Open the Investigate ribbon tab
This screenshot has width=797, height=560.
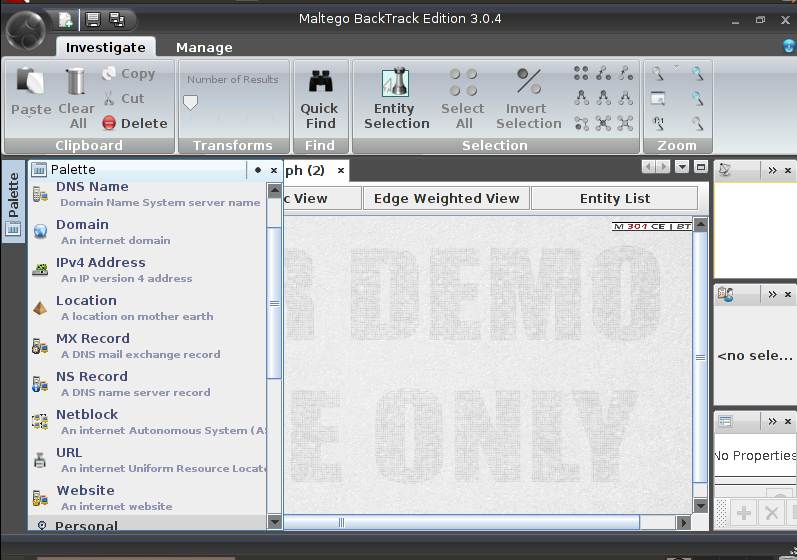[105, 47]
